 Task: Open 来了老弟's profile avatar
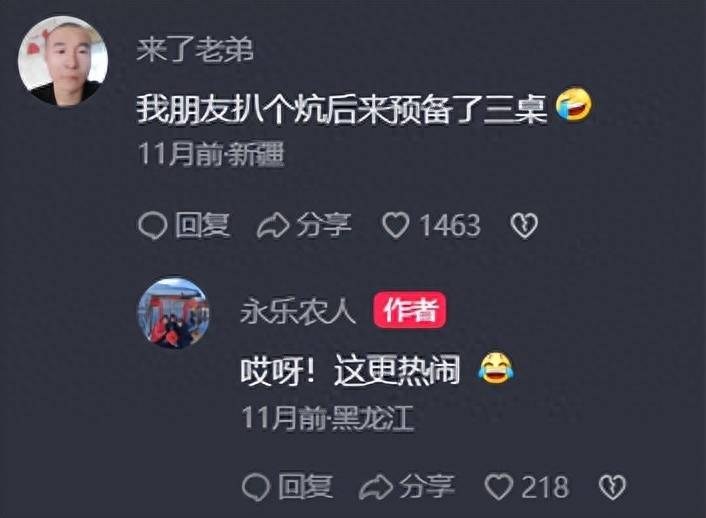[63, 61]
